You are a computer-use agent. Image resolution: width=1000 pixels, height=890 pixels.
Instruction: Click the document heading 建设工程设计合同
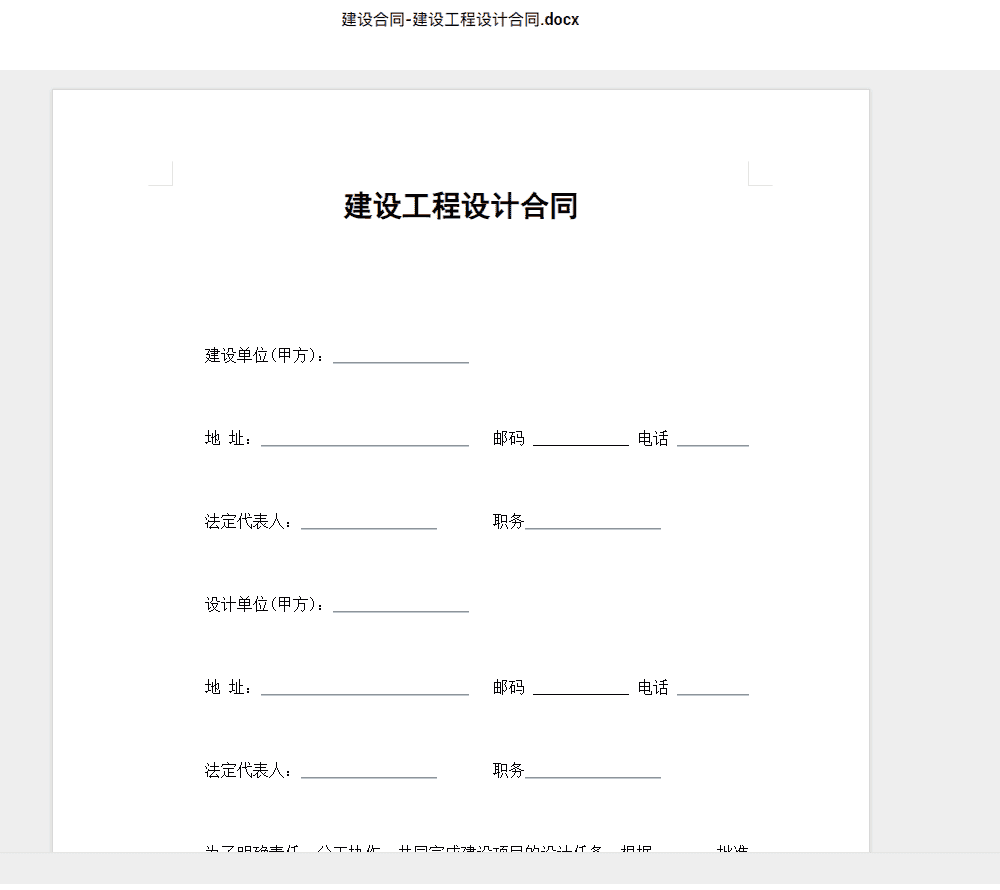[460, 206]
